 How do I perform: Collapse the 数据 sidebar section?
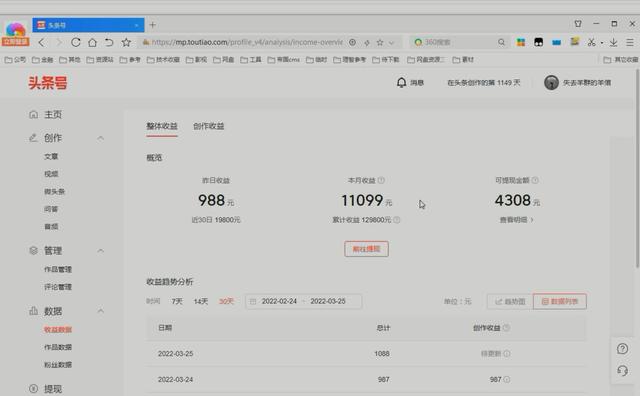click(100, 311)
